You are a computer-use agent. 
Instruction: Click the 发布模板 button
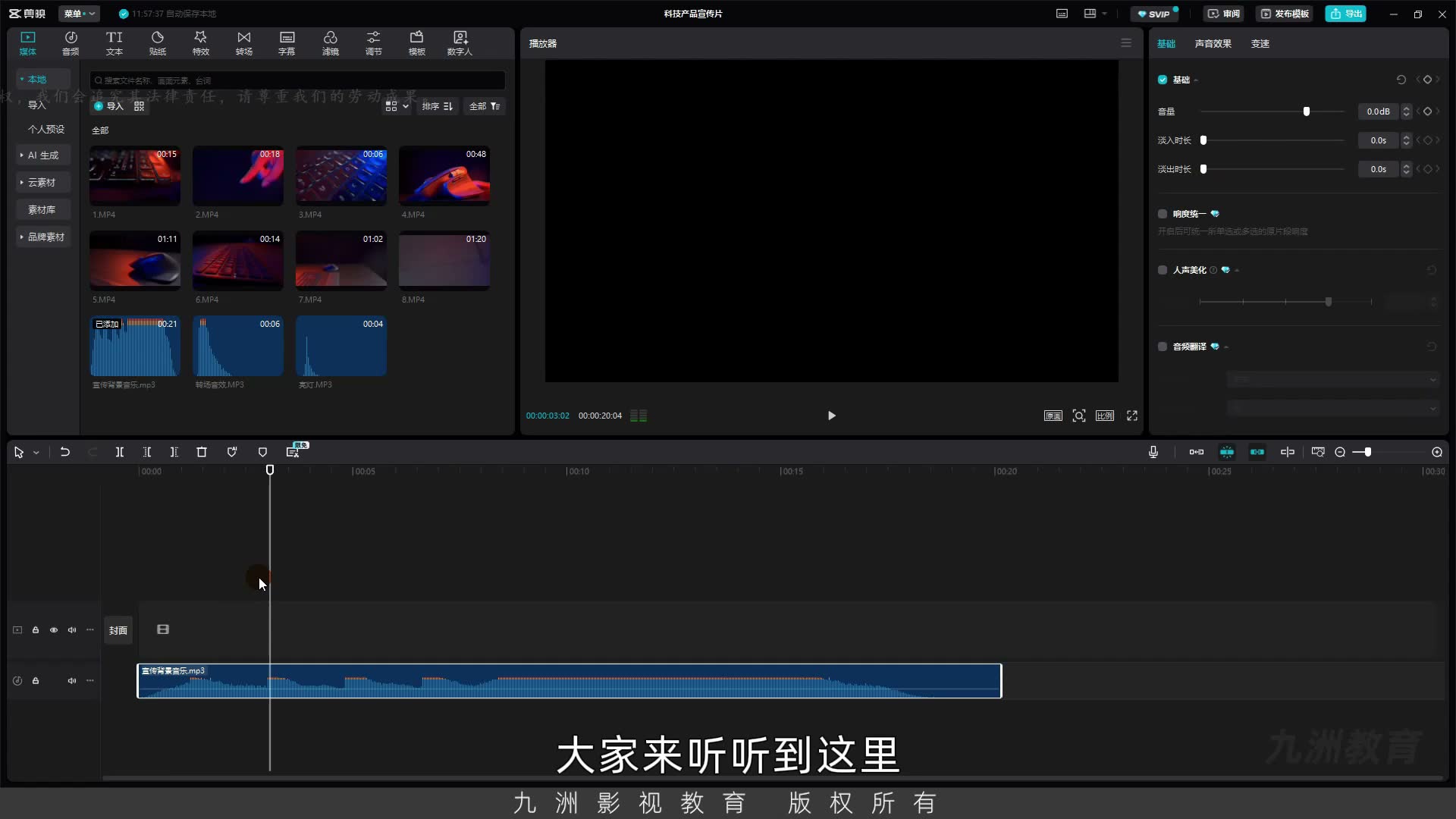pos(1285,14)
